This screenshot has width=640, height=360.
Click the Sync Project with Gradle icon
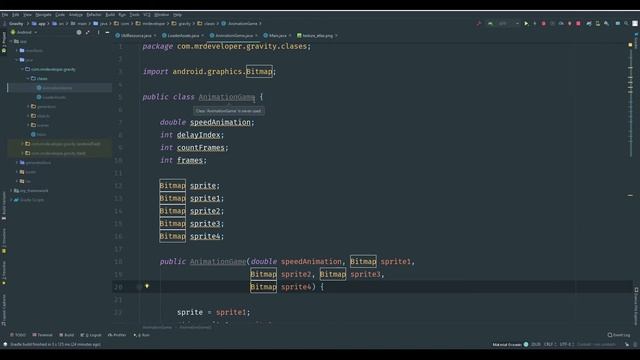coord(589,24)
